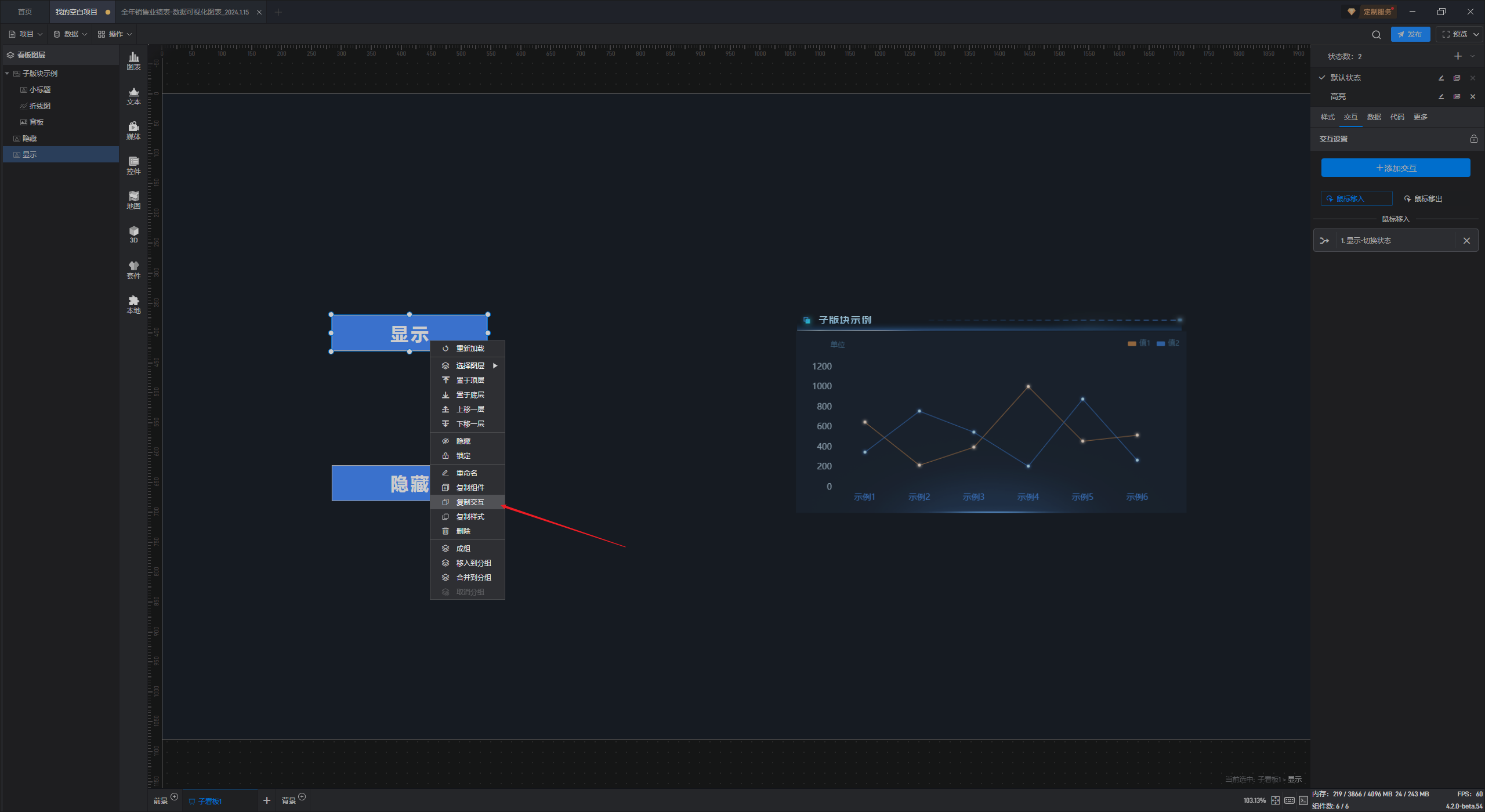
Task: Click edit pencil icon for 高亮 state
Action: 1441,96
